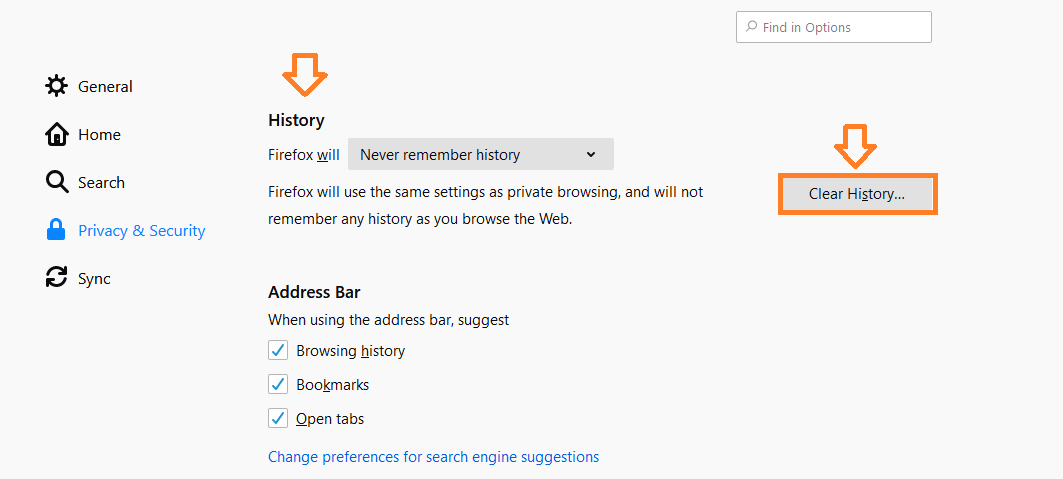Toggle the Browsing history checkbox
This screenshot has width=1063, height=479.
point(278,350)
